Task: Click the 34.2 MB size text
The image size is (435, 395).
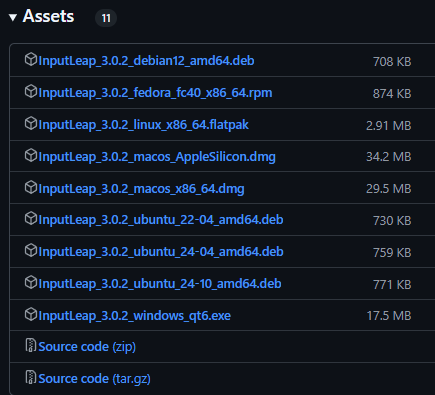Action: click(389, 157)
